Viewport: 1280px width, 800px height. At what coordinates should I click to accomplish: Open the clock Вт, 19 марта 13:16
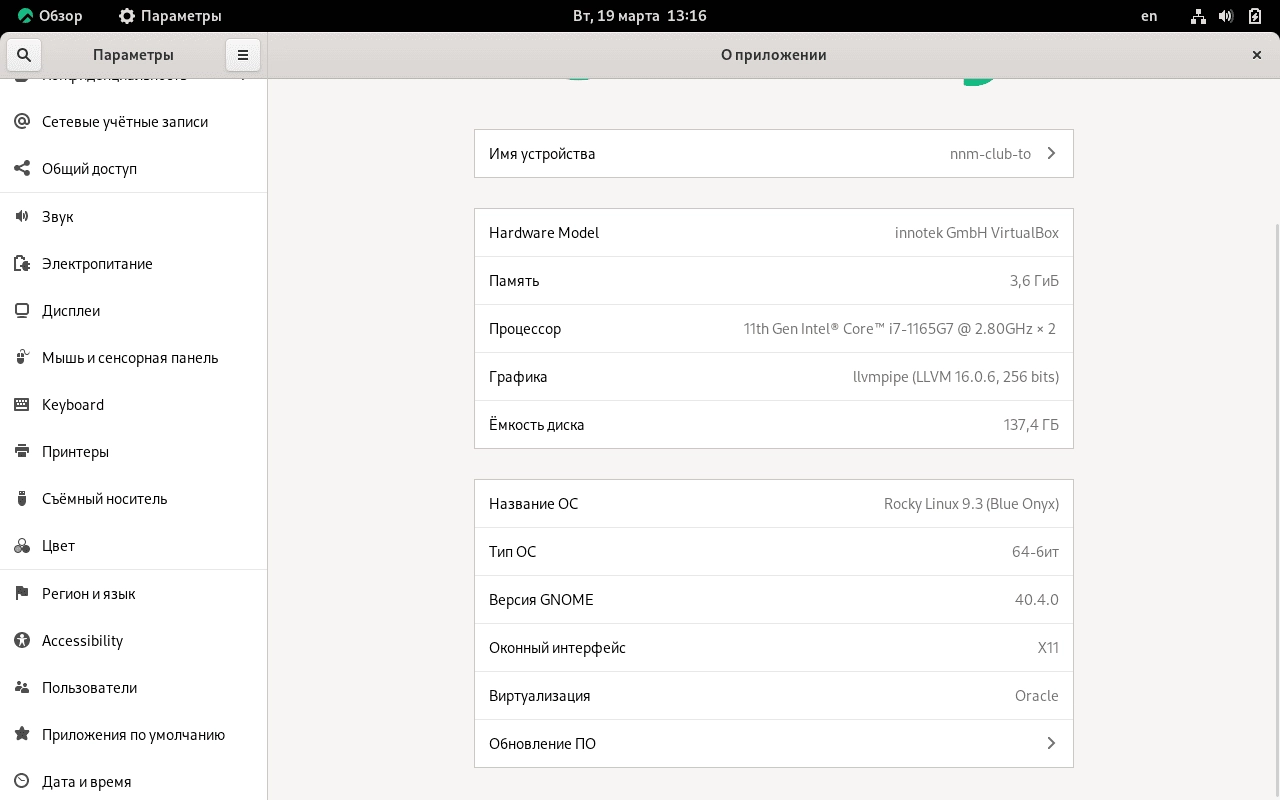(640, 16)
